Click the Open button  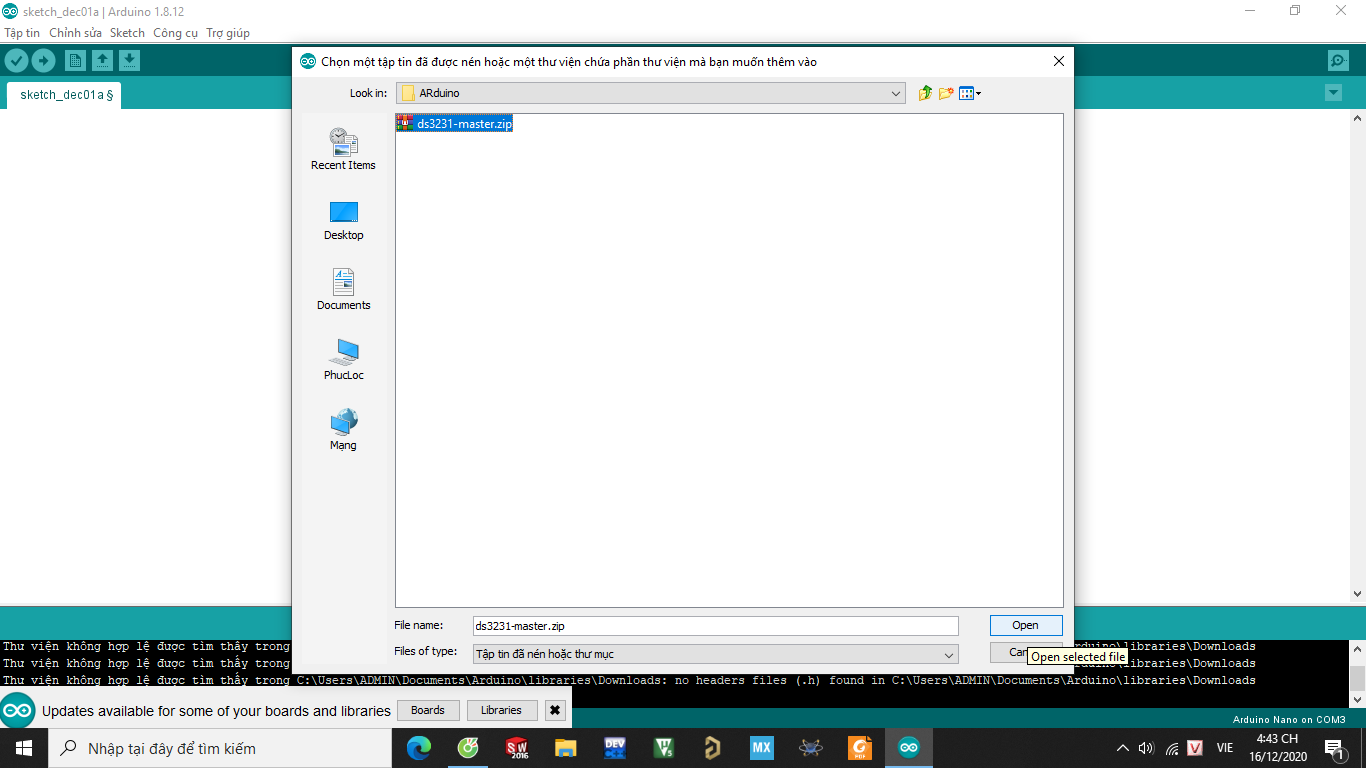coord(1026,625)
